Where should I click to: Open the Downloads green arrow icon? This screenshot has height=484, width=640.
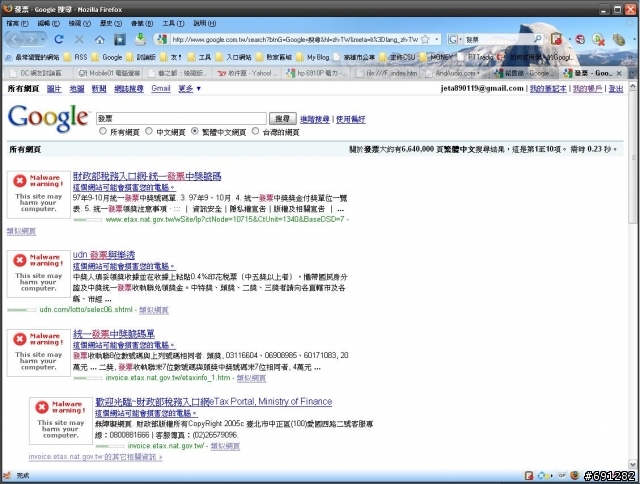pyautogui.click(x=140, y=39)
